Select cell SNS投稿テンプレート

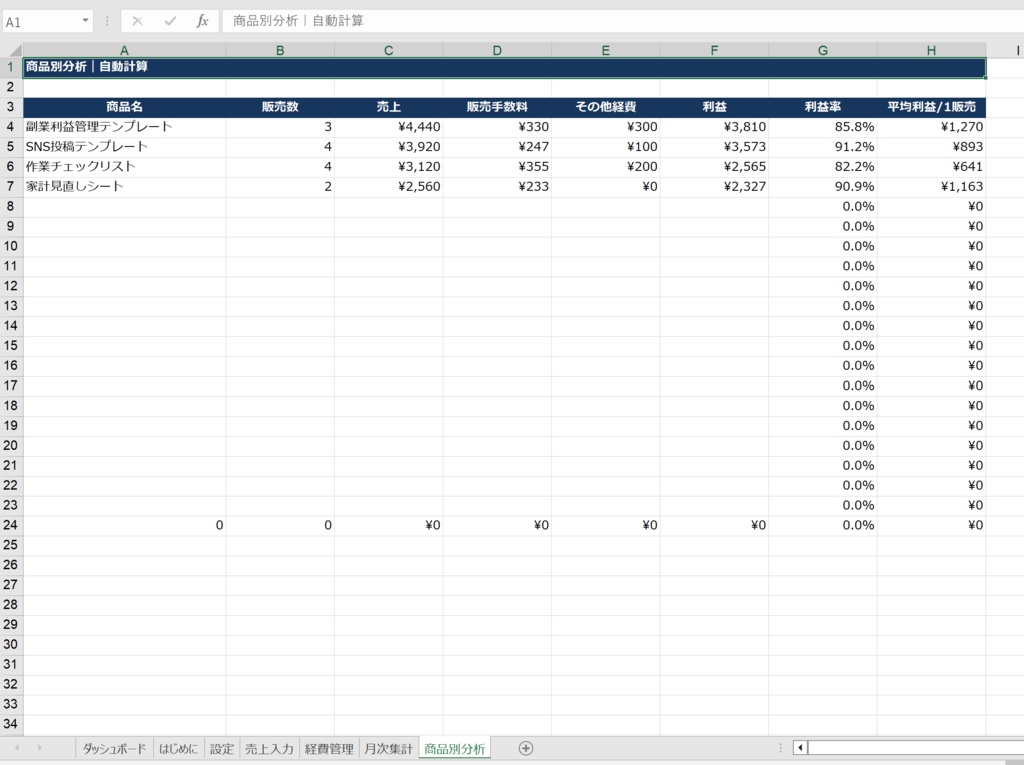click(x=124, y=147)
